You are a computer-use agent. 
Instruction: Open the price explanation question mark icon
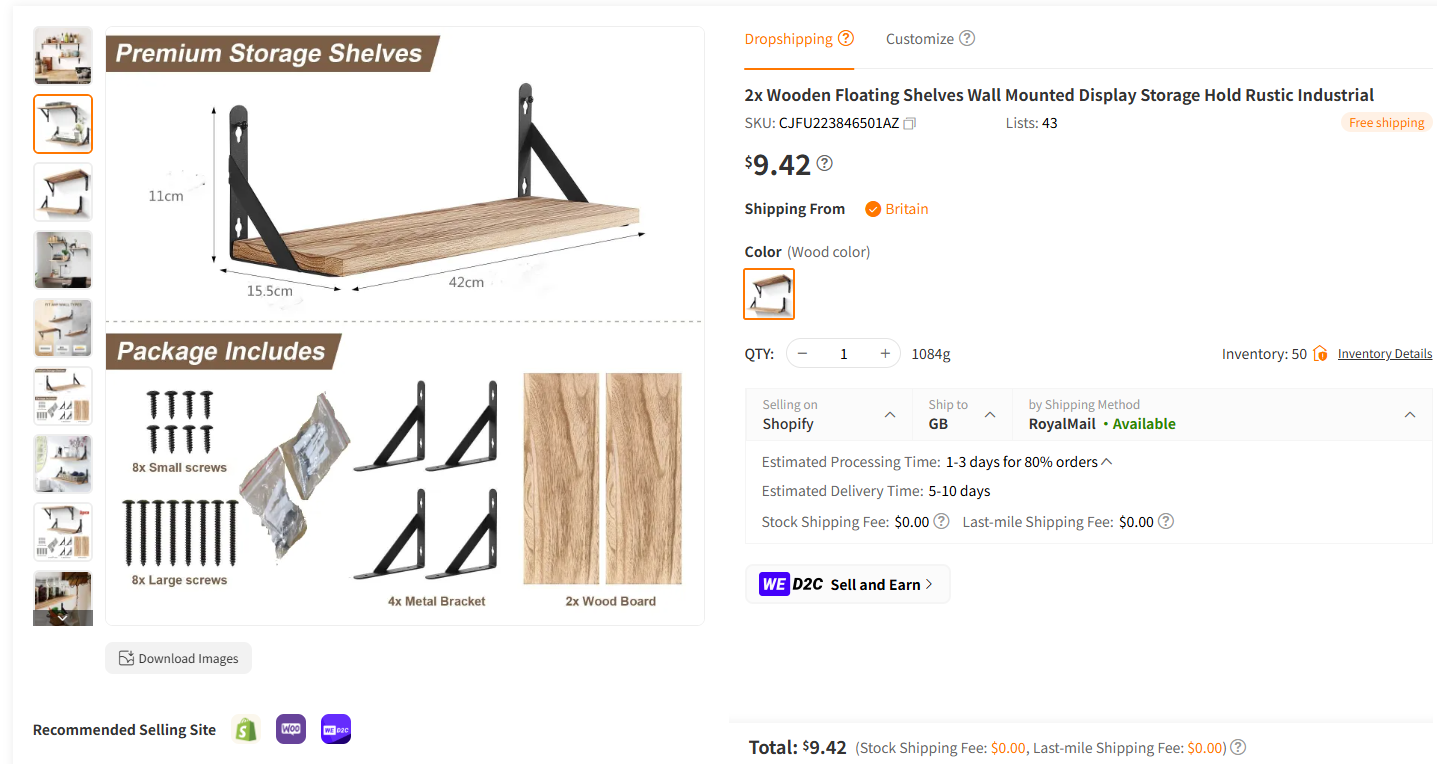tap(823, 162)
